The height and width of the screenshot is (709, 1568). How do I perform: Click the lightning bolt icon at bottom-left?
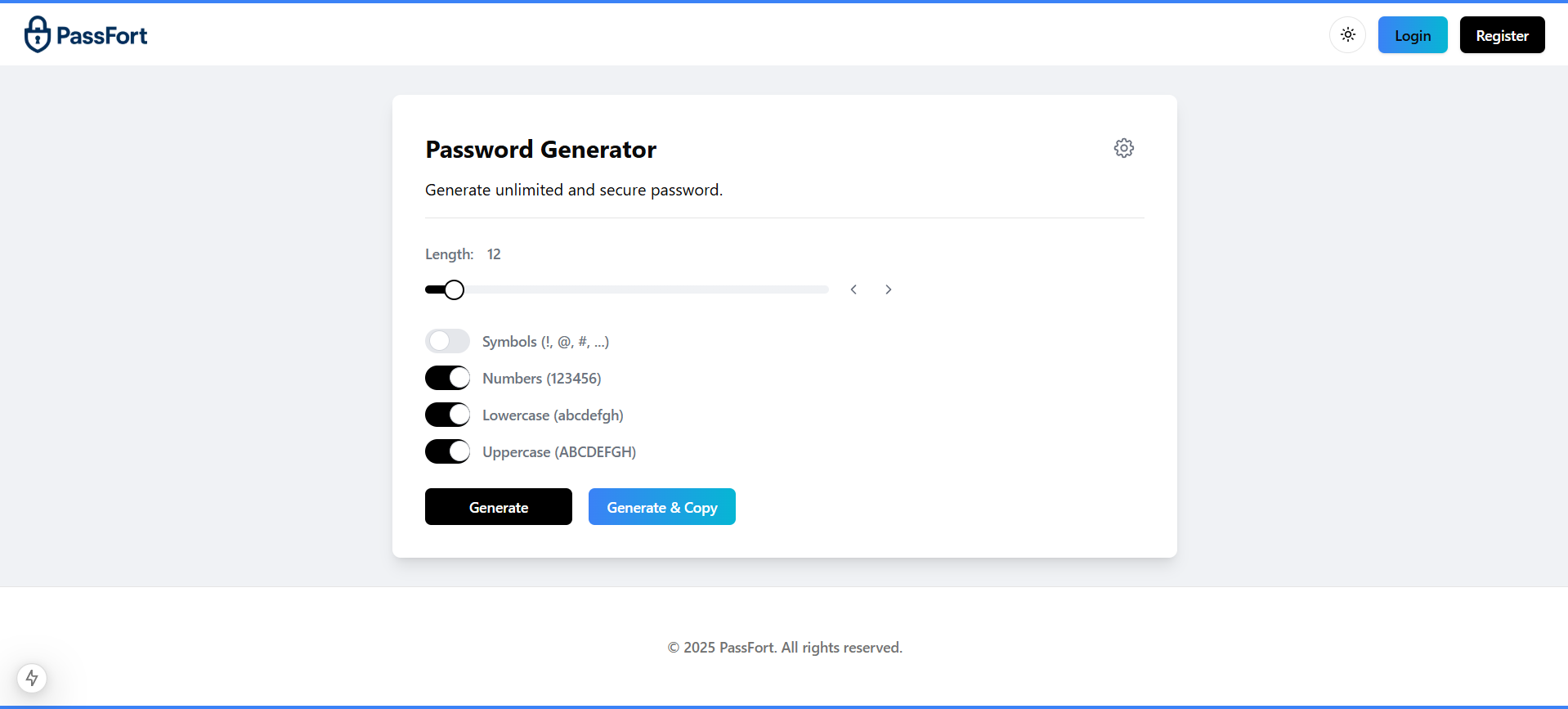[x=32, y=678]
